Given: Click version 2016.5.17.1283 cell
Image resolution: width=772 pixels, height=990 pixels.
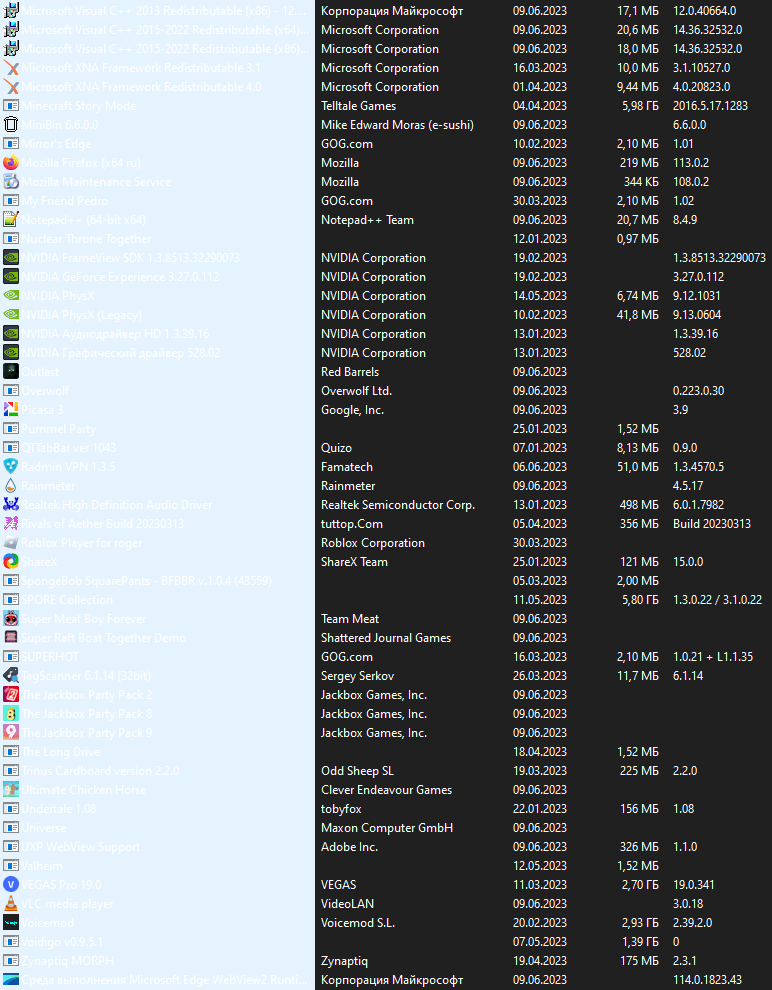Looking at the screenshot, I should (710, 106).
